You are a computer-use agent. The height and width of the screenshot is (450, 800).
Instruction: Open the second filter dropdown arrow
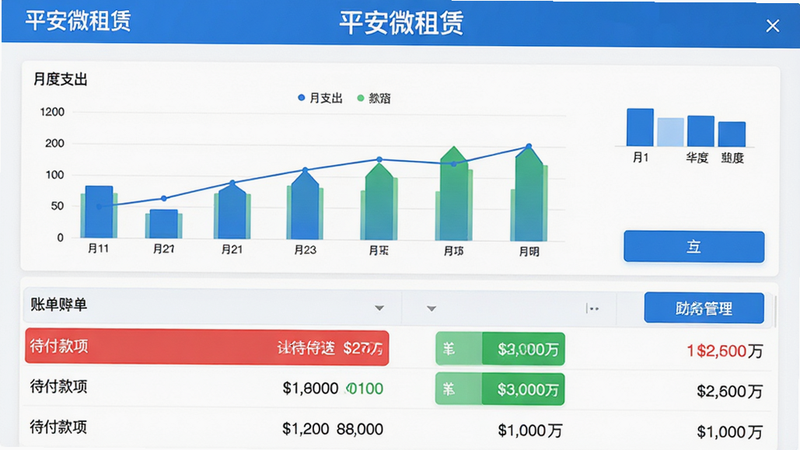431,309
